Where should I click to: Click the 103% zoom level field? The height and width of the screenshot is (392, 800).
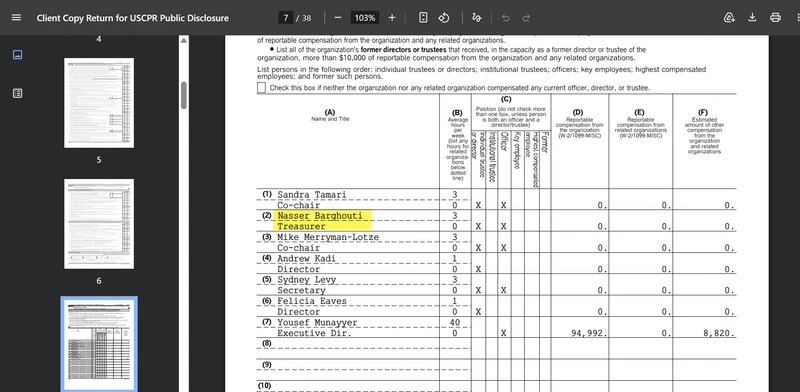point(365,18)
